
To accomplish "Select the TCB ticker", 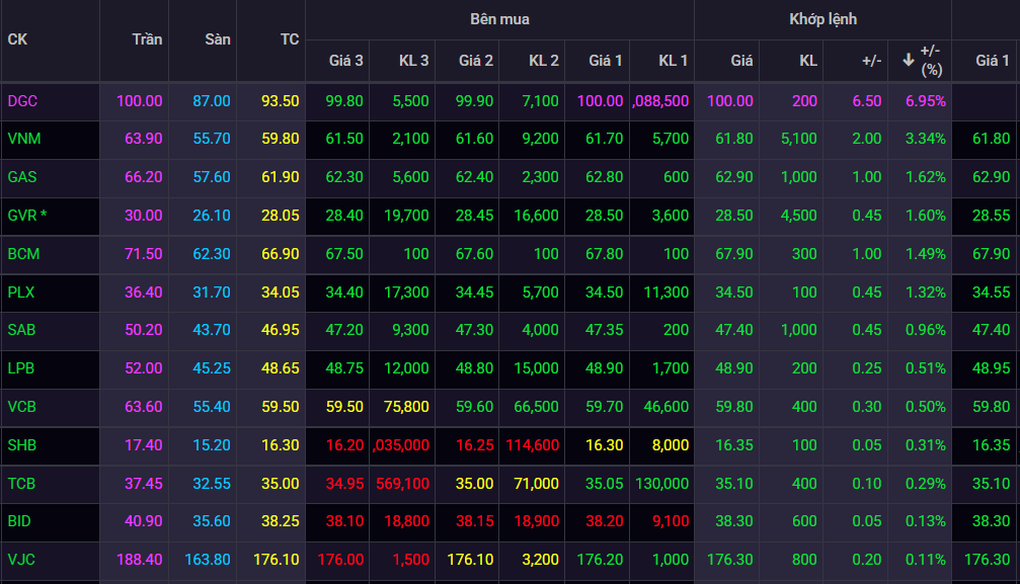I will [22, 483].
